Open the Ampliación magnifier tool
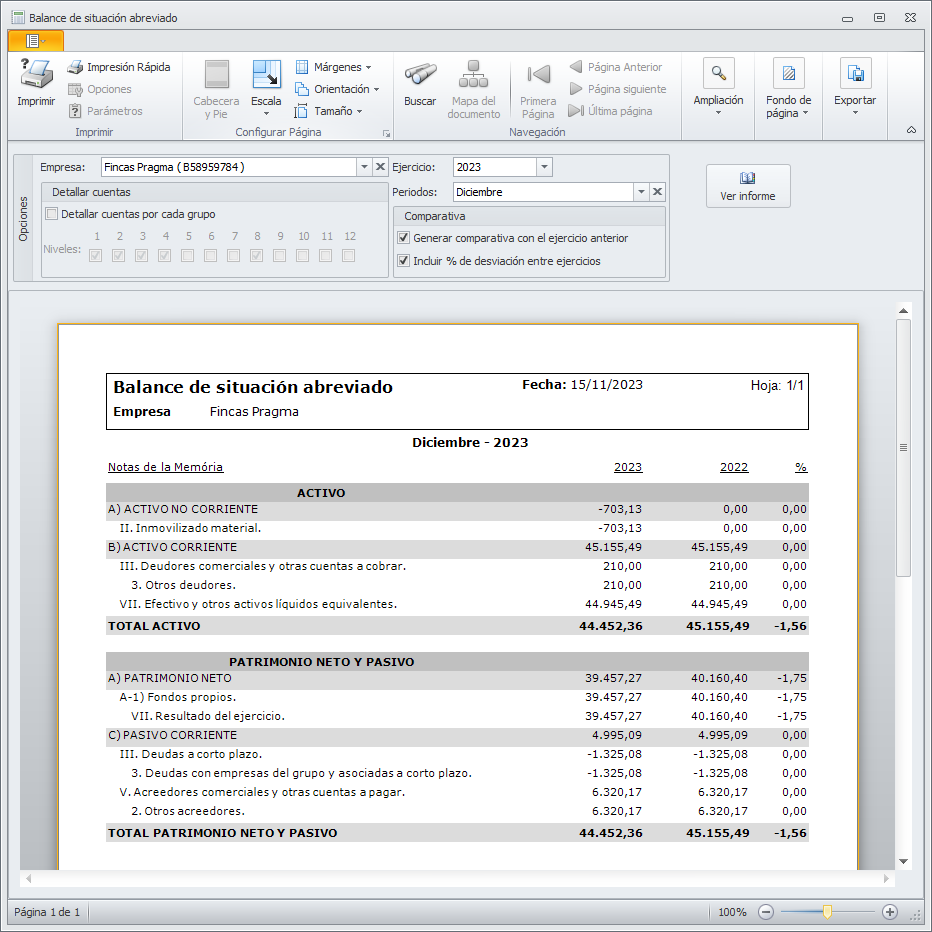This screenshot has height=932, width=932. click(x=718, y=75)
